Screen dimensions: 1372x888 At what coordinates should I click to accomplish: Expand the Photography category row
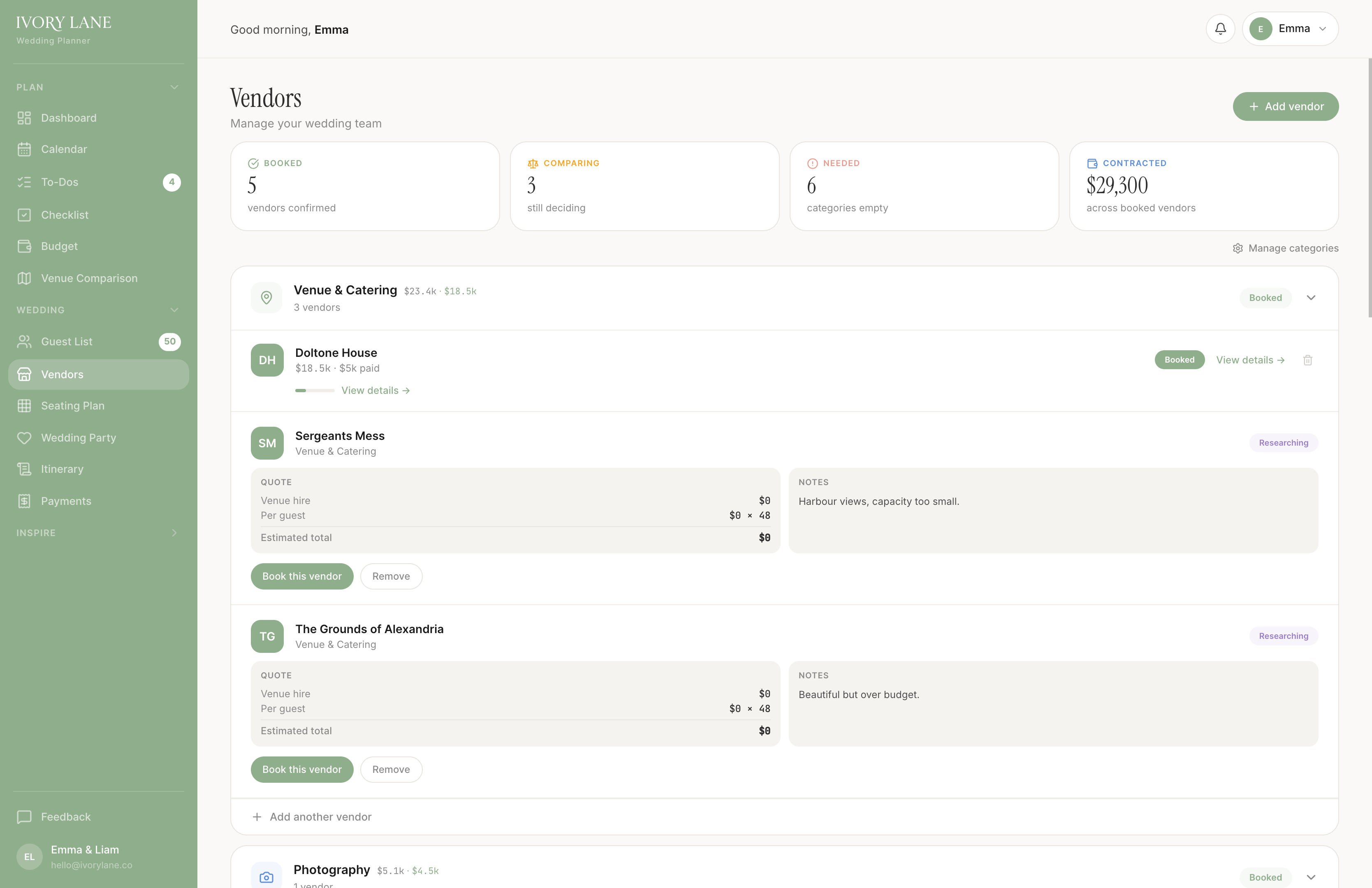pyautogui.click(x=1311, y=877)
